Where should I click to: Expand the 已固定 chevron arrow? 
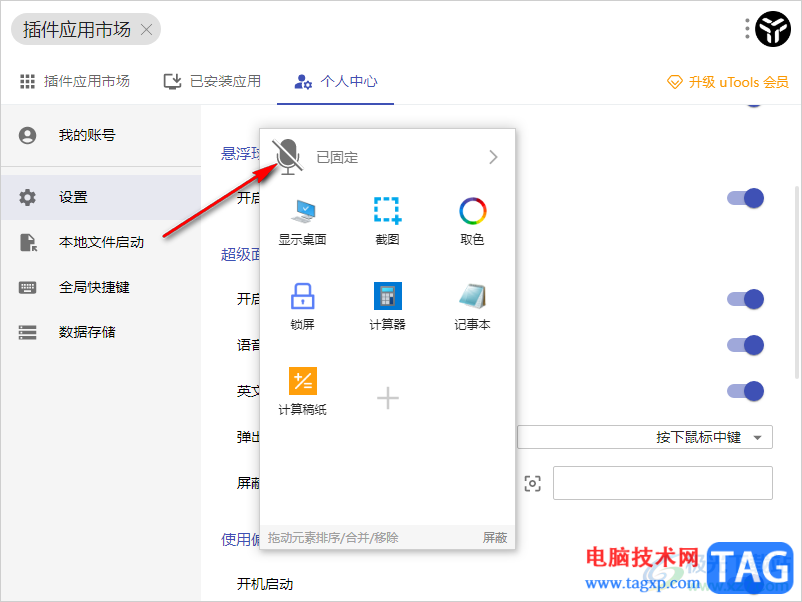pos(493,157)
